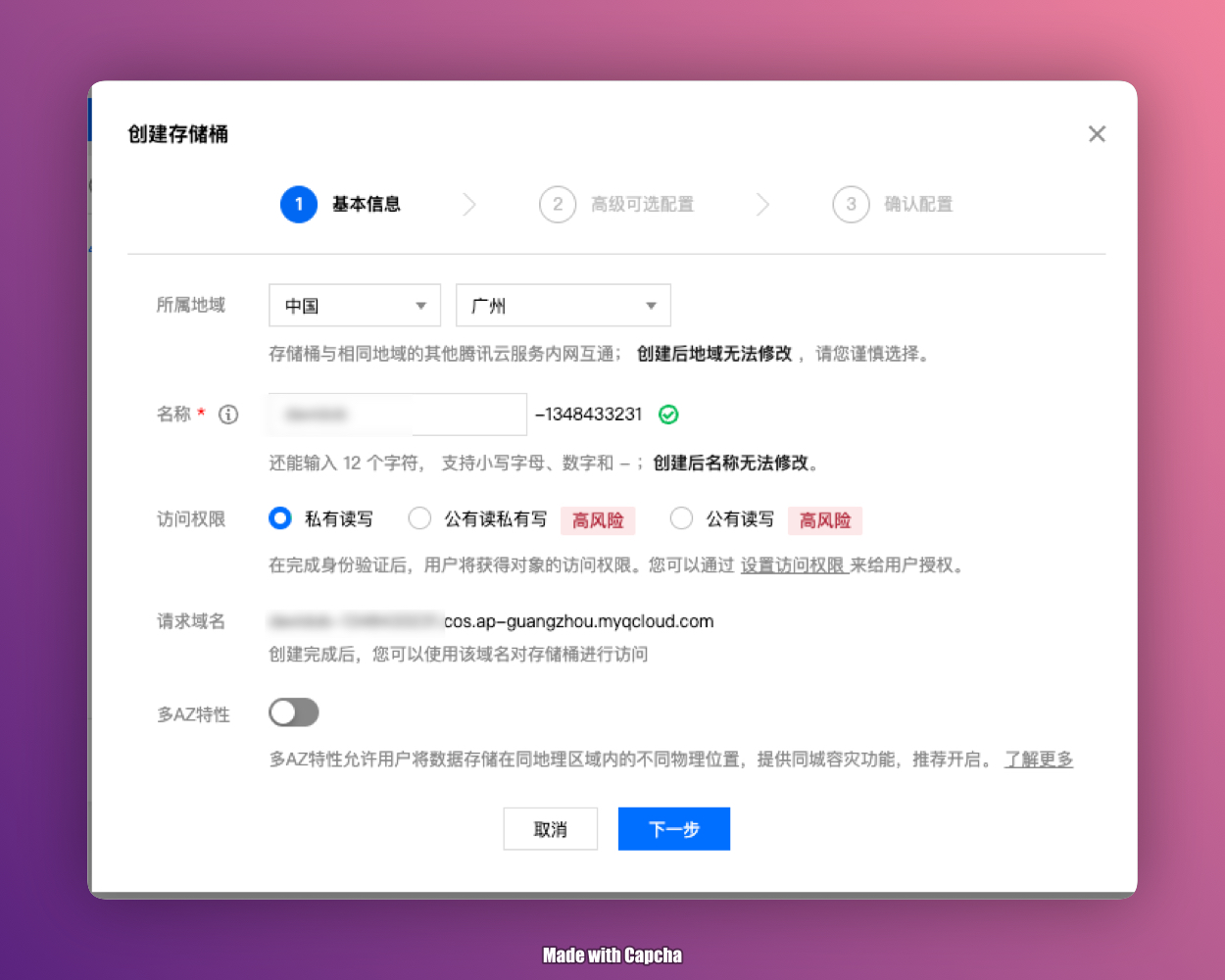The image size is (1225, 980).
Task: Close the 创建存储桶 dialog with X
Action: click(1097, 134)
